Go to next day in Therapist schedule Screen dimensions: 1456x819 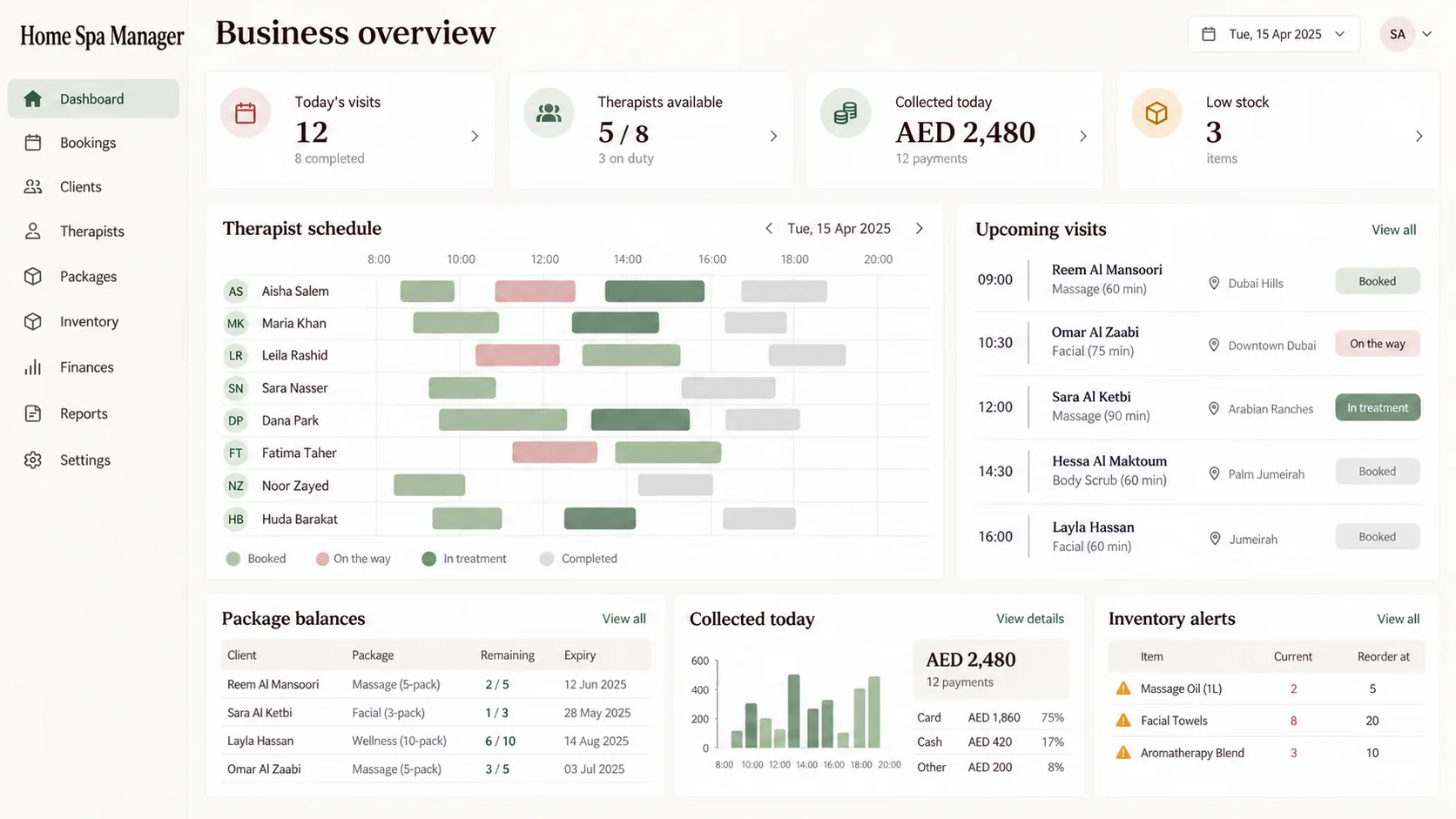pyautogui.click(x=920, y=228)
